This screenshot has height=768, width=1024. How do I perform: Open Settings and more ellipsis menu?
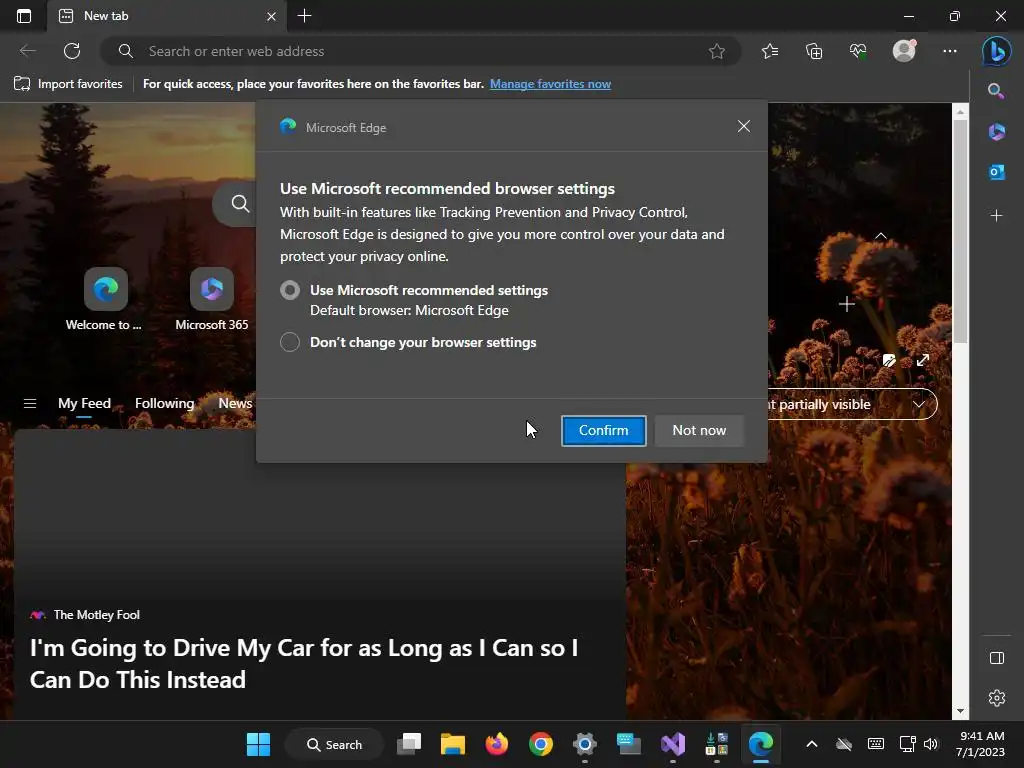tap(950, 51)
